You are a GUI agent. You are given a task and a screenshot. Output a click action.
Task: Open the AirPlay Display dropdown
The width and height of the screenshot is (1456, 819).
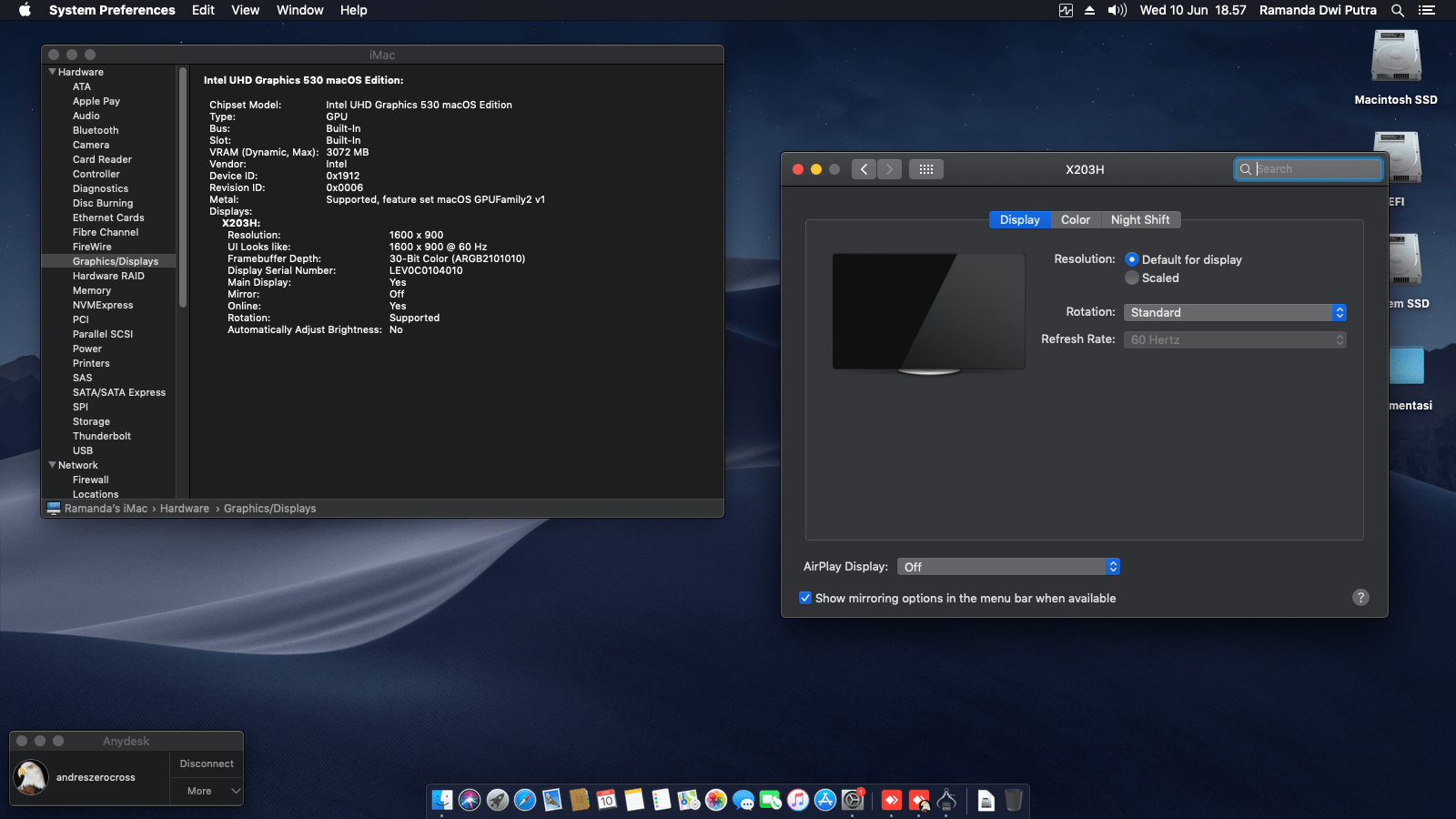tap(1008, 567)
